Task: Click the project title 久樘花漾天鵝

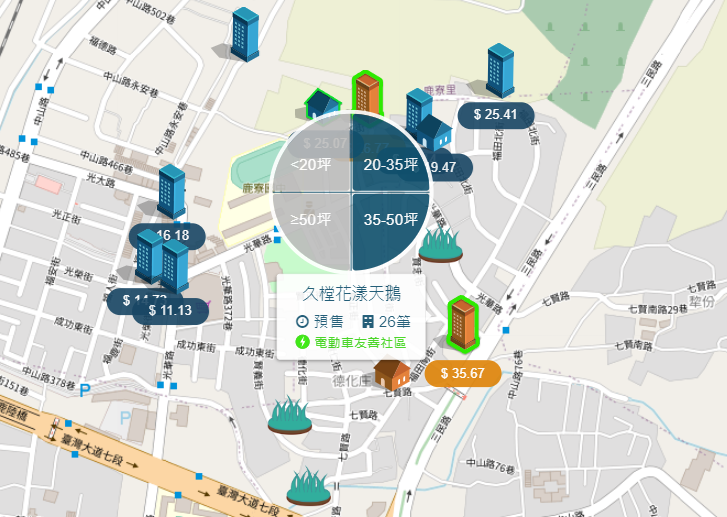Action: [351, 294]
